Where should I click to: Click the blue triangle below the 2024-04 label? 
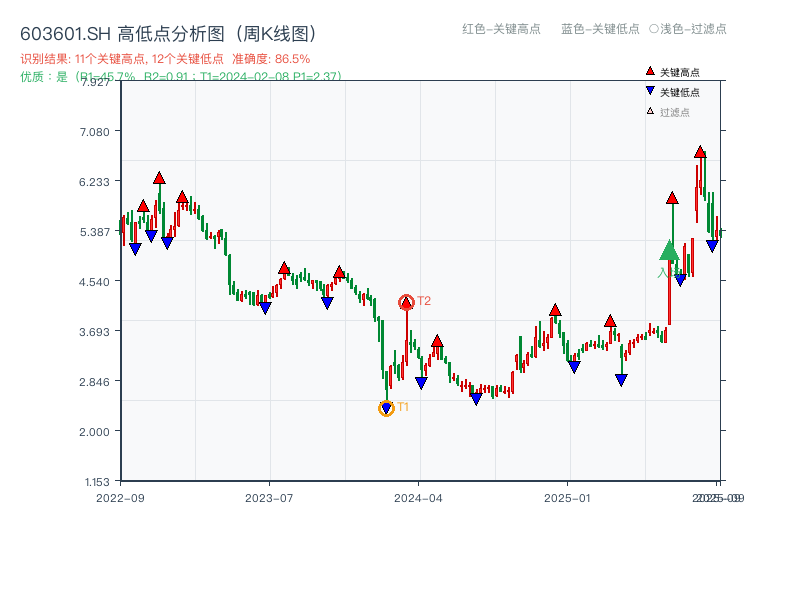[x=421, y=380]
